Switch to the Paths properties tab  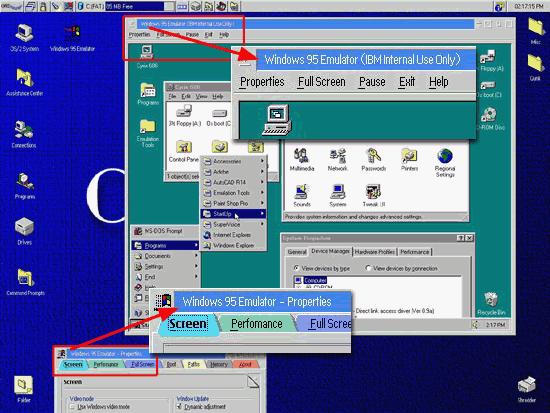193,365
